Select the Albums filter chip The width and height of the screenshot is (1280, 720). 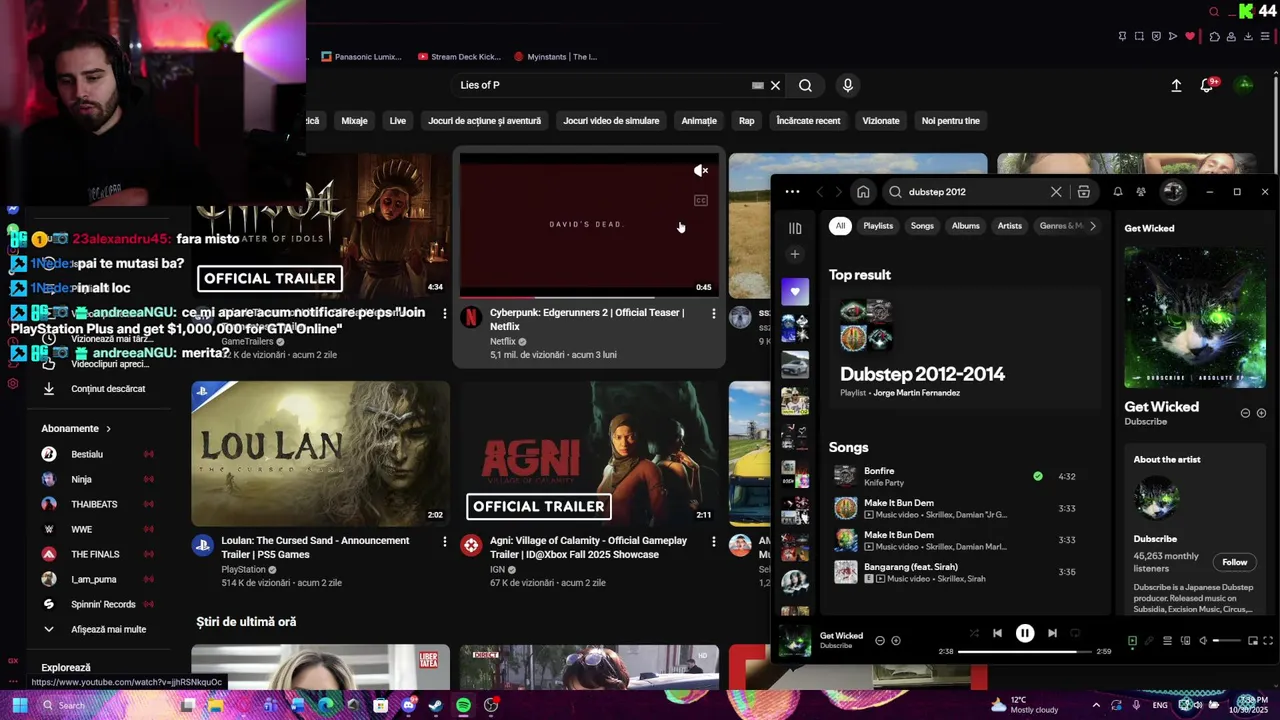coord(966,226)
